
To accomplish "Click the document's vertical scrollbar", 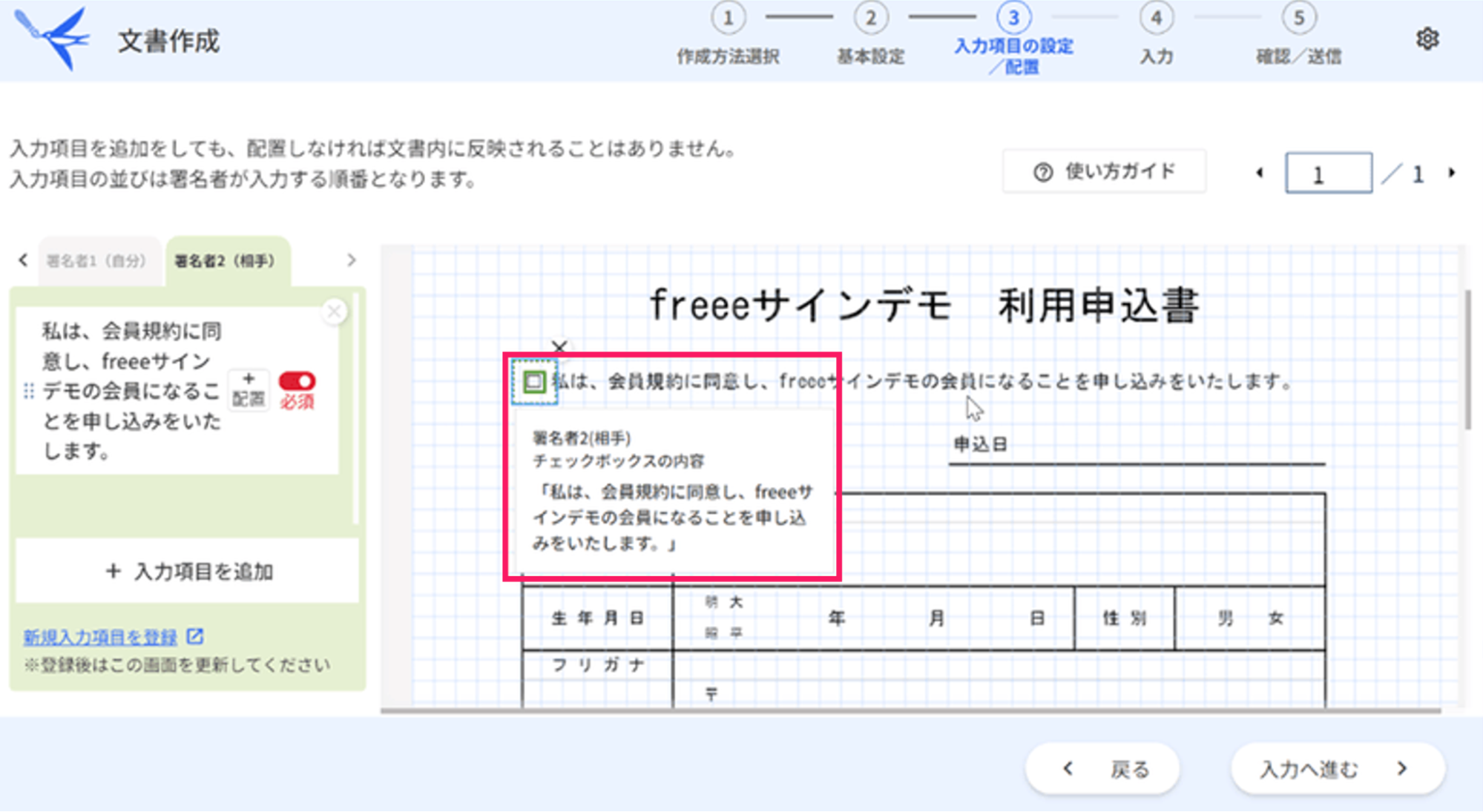I will pyautogui.click(x=1467, y=359).
